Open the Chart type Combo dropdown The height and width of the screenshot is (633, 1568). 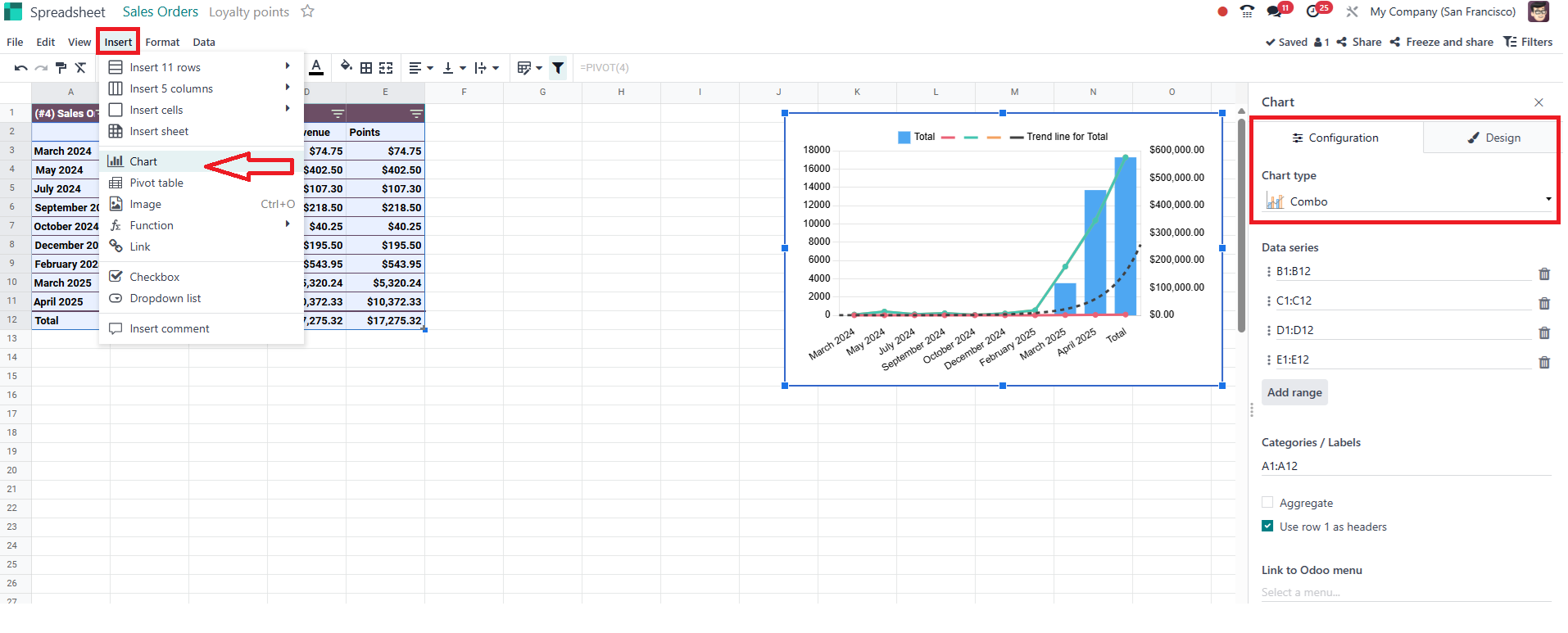pyautogui.click(x=1407, y=201)
